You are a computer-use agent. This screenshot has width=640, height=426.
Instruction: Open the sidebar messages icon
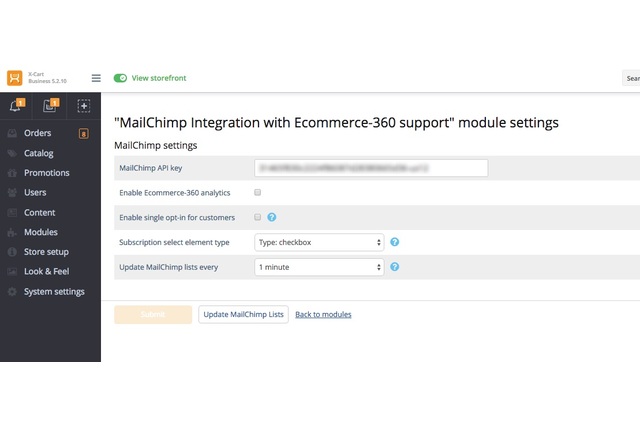coord(50,106)
